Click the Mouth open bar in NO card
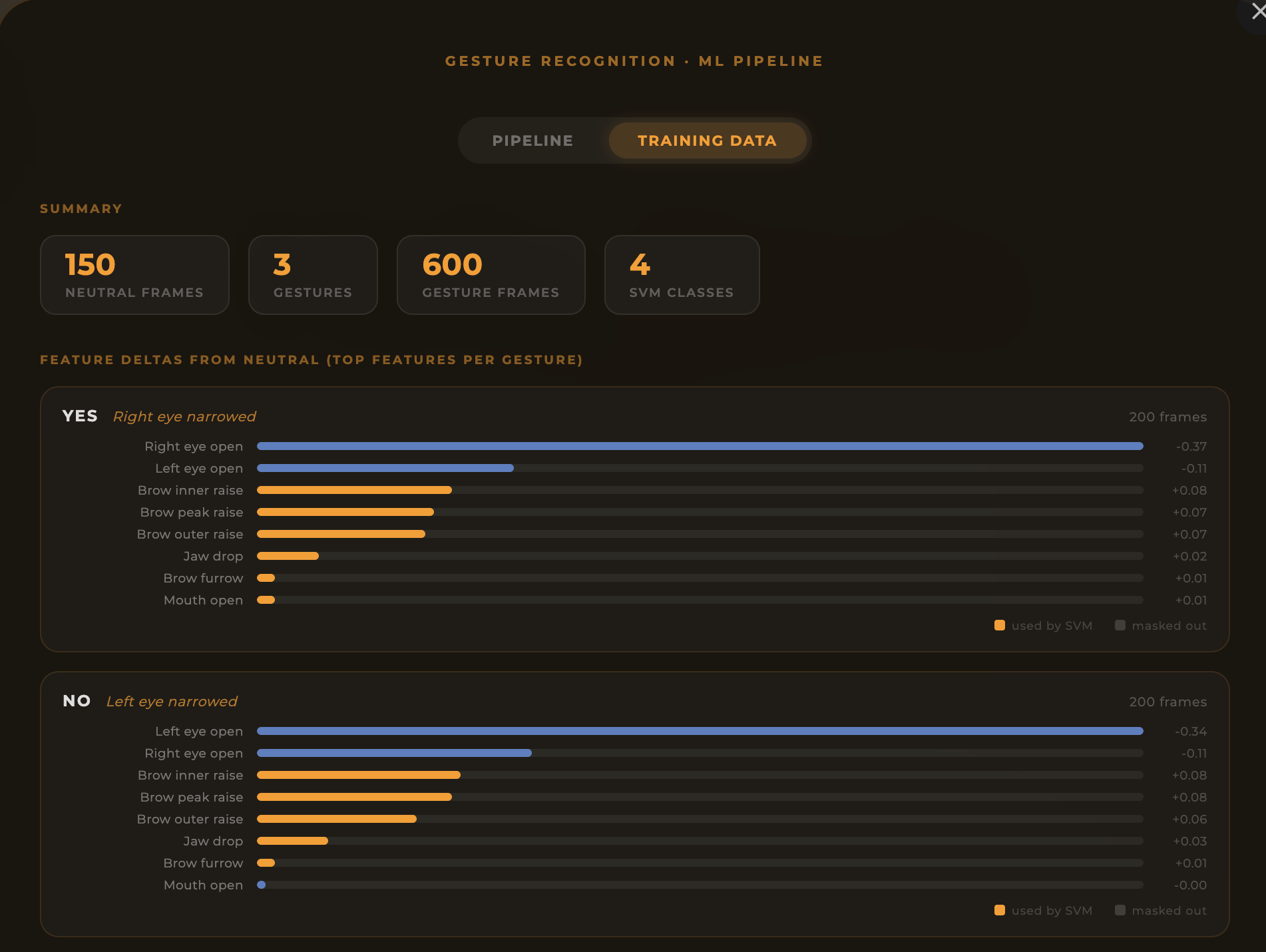 pyautogui.click(x=700, y=885)
